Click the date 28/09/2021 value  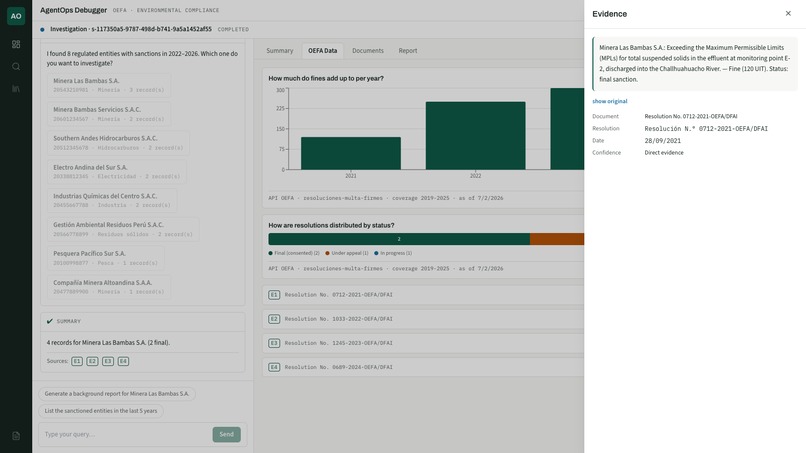click(663, 140)
